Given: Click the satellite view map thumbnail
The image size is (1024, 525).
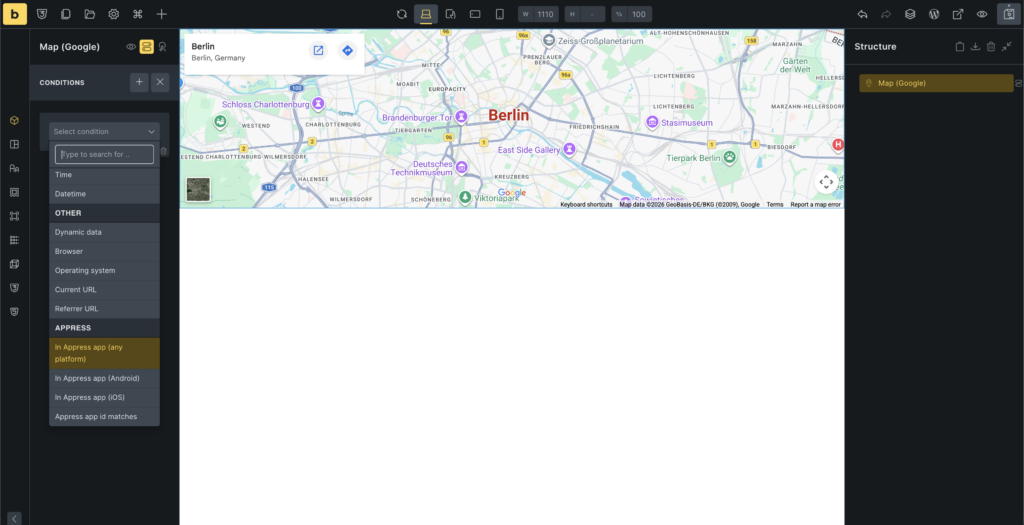Looking at the screenshot, I should (199, 189).
